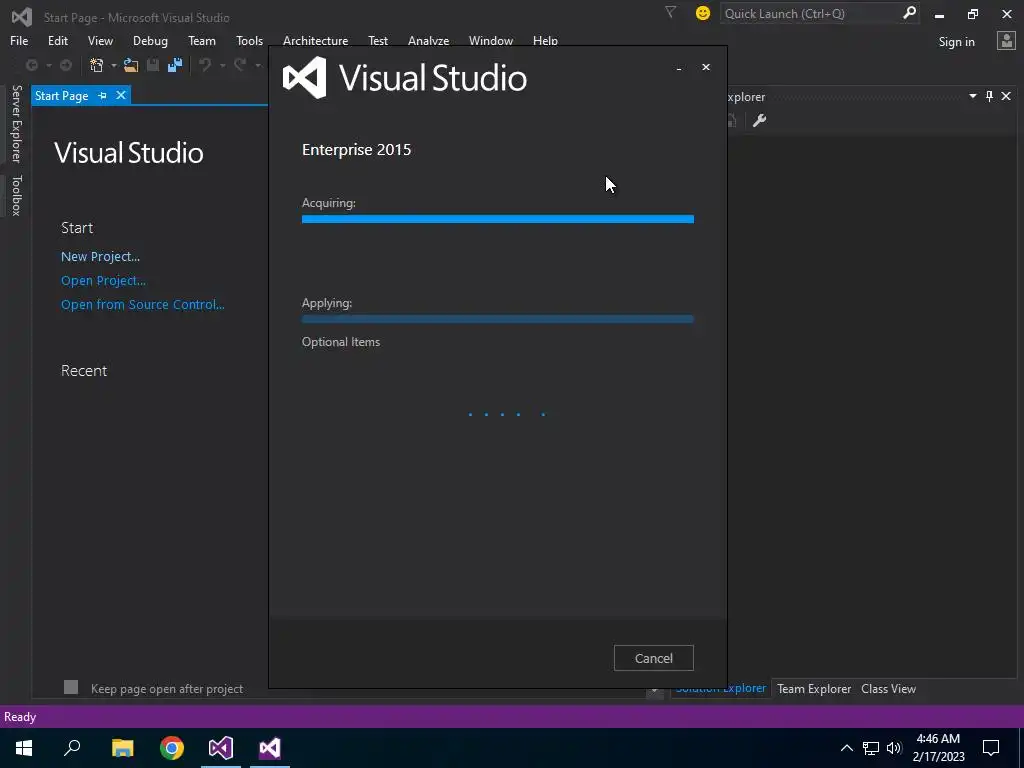Close the Solution Explorer panel
This screenshot has height=768, width=1024.
(1006, 96)
